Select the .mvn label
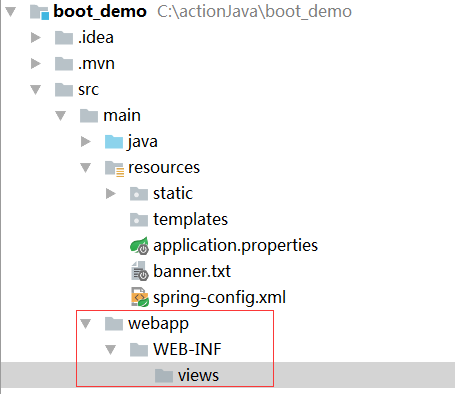 96,64
